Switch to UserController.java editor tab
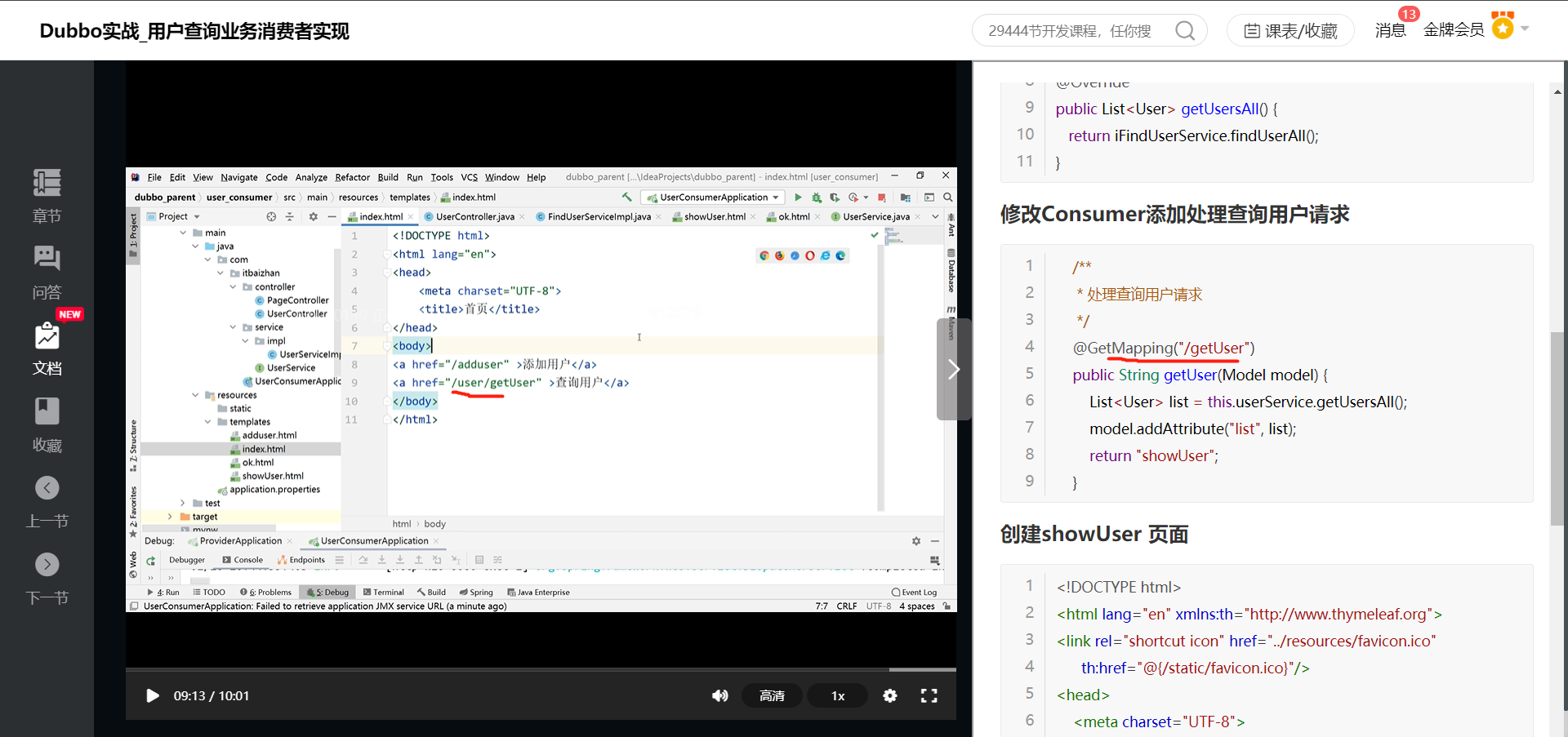 point(474,216)
